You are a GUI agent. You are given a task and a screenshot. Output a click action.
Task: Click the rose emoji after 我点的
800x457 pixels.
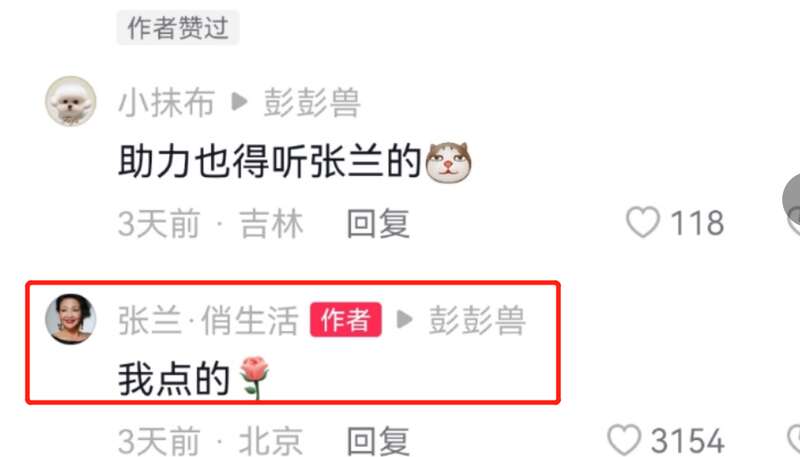click(254, 377)
